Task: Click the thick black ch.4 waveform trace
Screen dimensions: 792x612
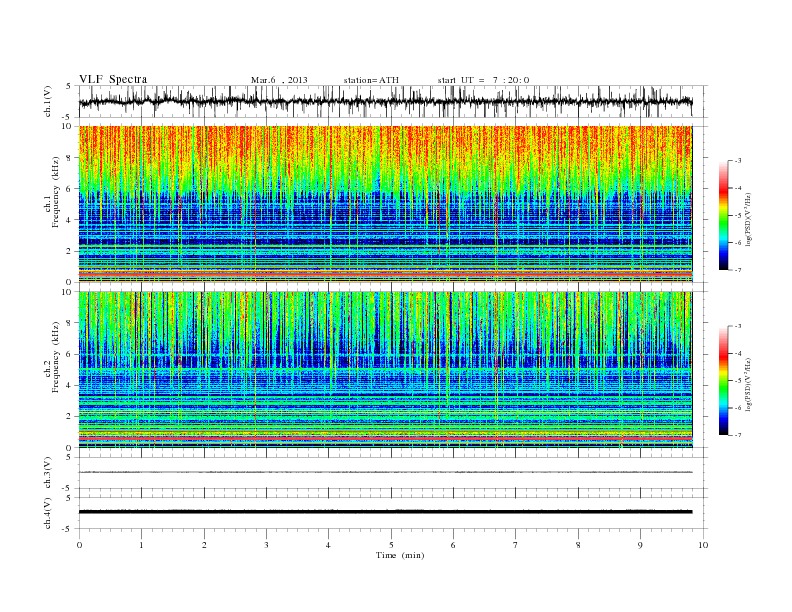Action: click(385, 512)
